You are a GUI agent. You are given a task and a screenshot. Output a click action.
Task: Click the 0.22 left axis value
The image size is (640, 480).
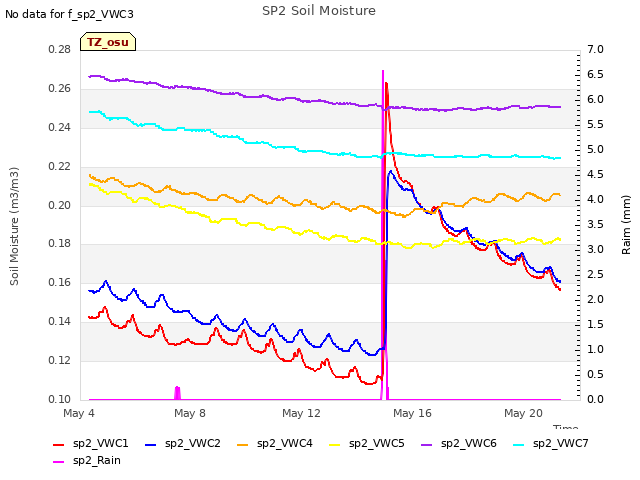[x=60, y=167]
